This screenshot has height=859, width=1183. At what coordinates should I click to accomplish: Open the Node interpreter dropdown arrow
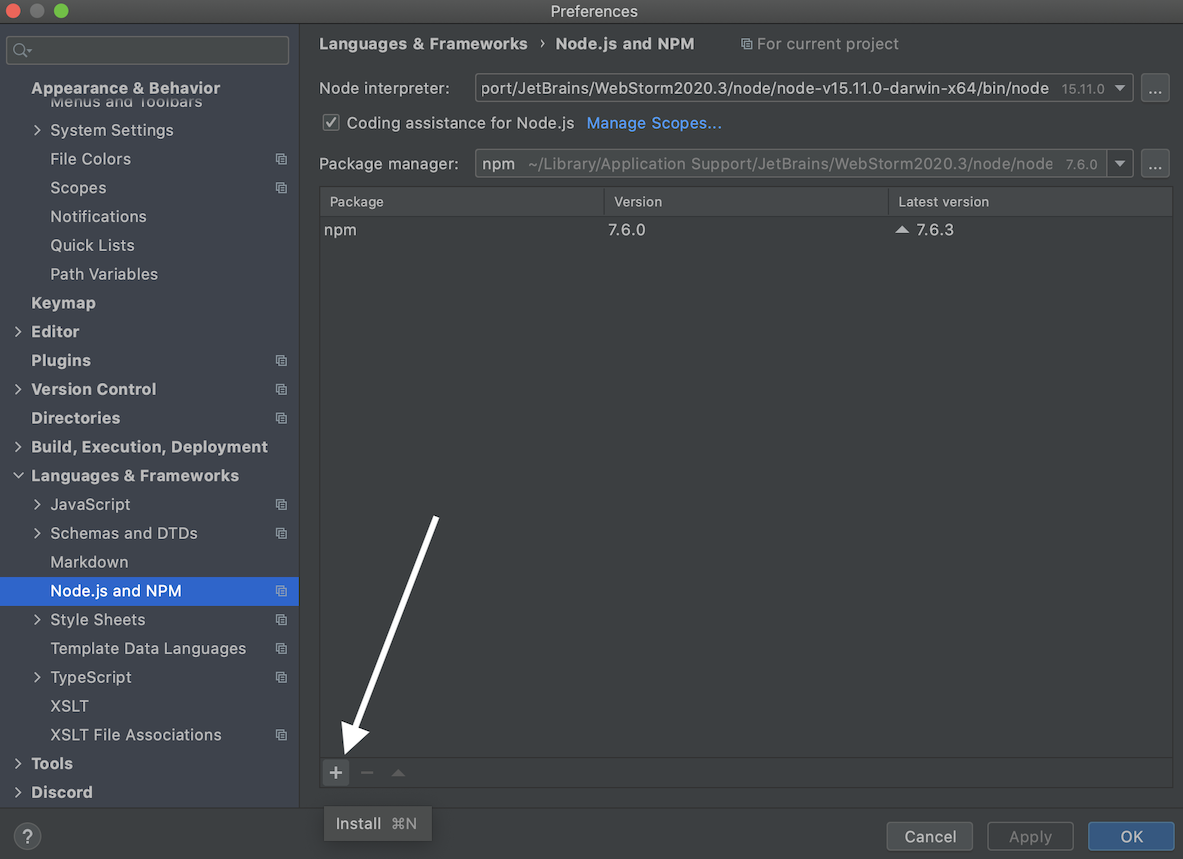coord(1120,88)
